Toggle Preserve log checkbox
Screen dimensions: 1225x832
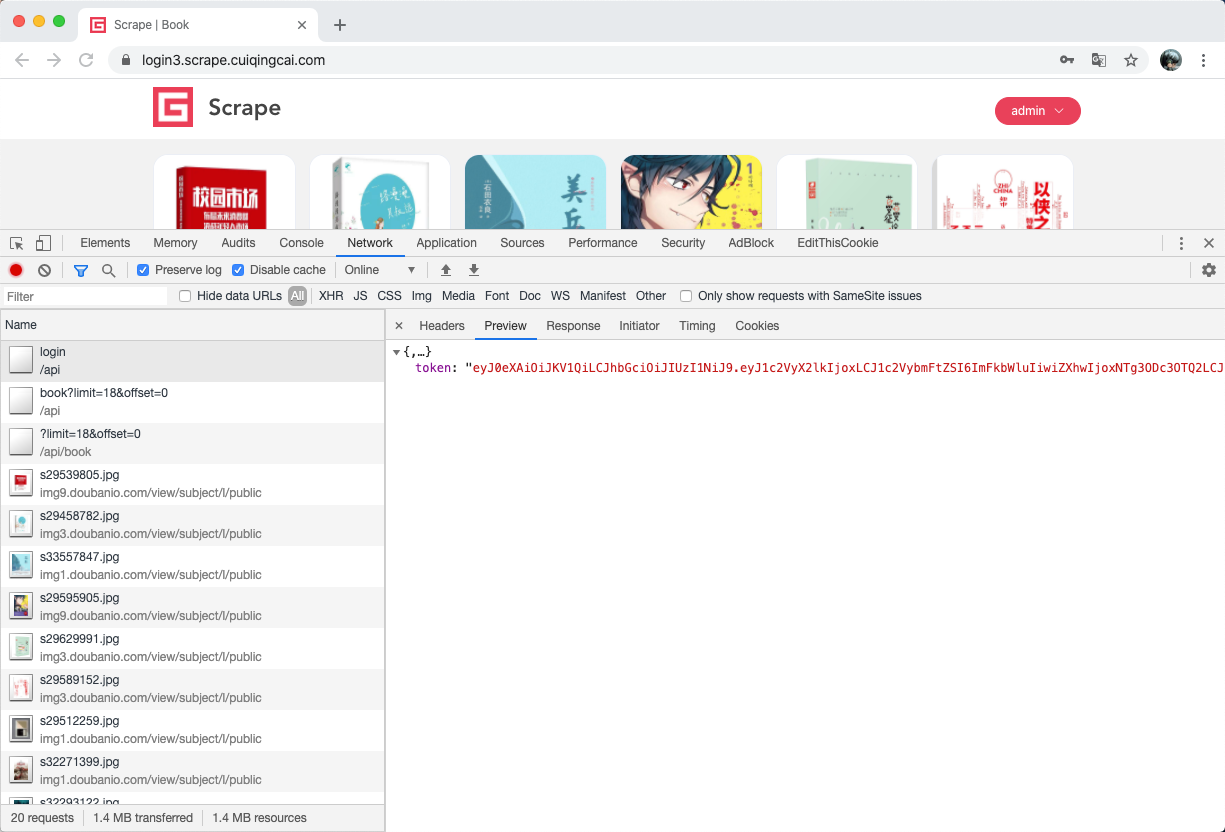click(x=143, y=270)
